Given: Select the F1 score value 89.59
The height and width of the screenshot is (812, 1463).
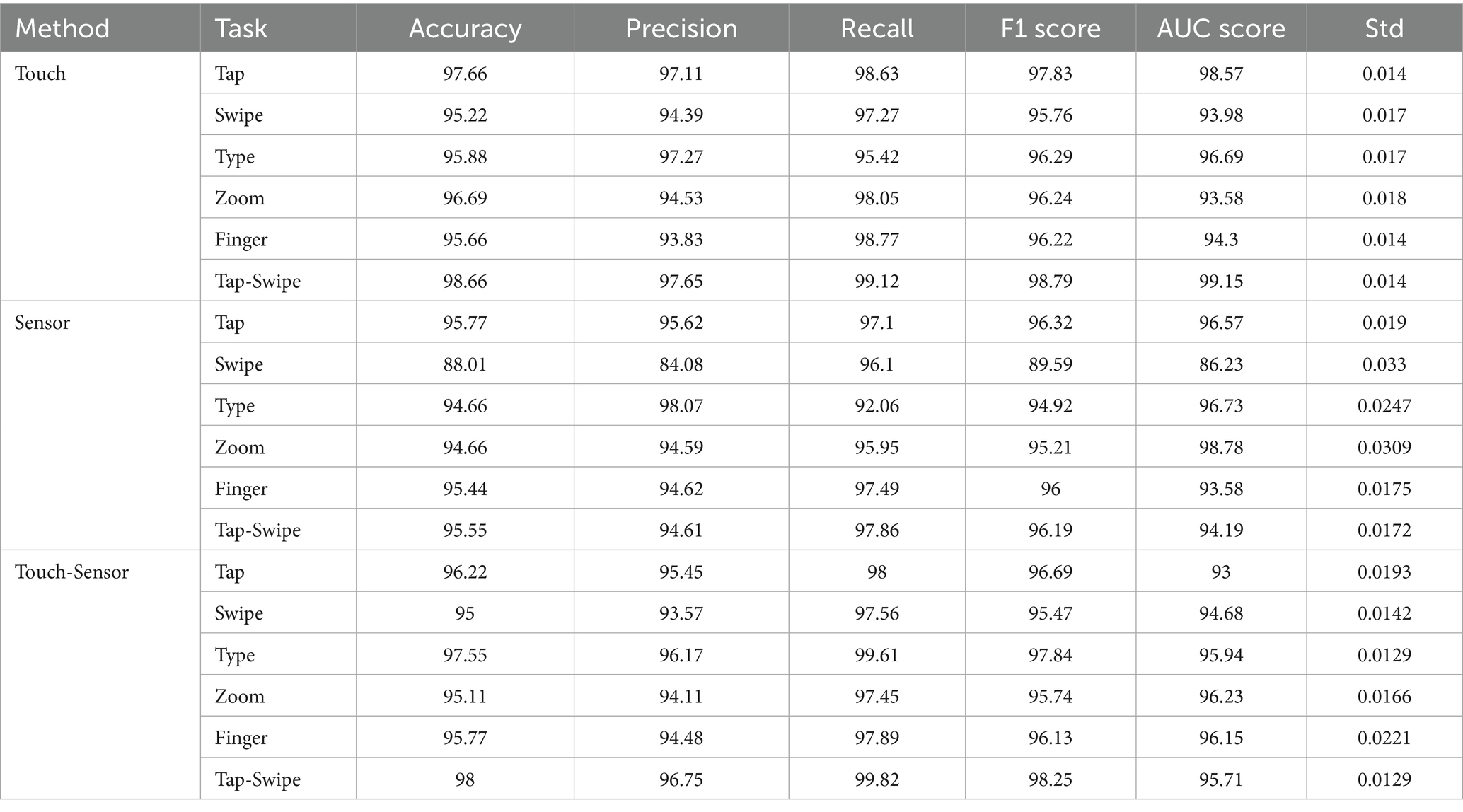Looking at the screenshot, I should tap(1050, 364).
